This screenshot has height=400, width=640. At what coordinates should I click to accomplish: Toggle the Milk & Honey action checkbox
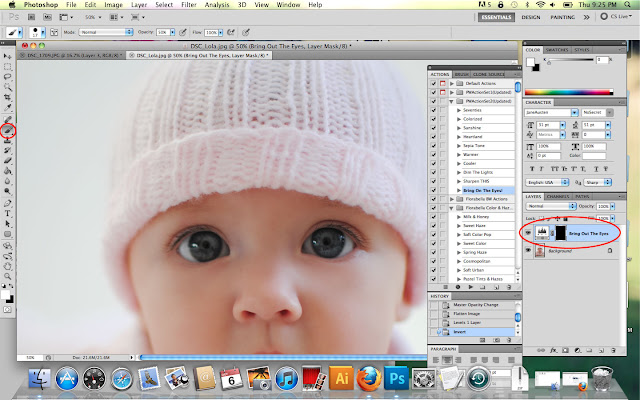point(433,217)
